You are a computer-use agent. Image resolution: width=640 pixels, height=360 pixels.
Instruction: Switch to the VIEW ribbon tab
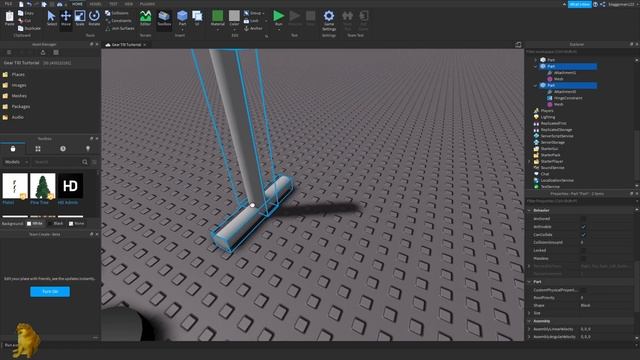(129, 4)
